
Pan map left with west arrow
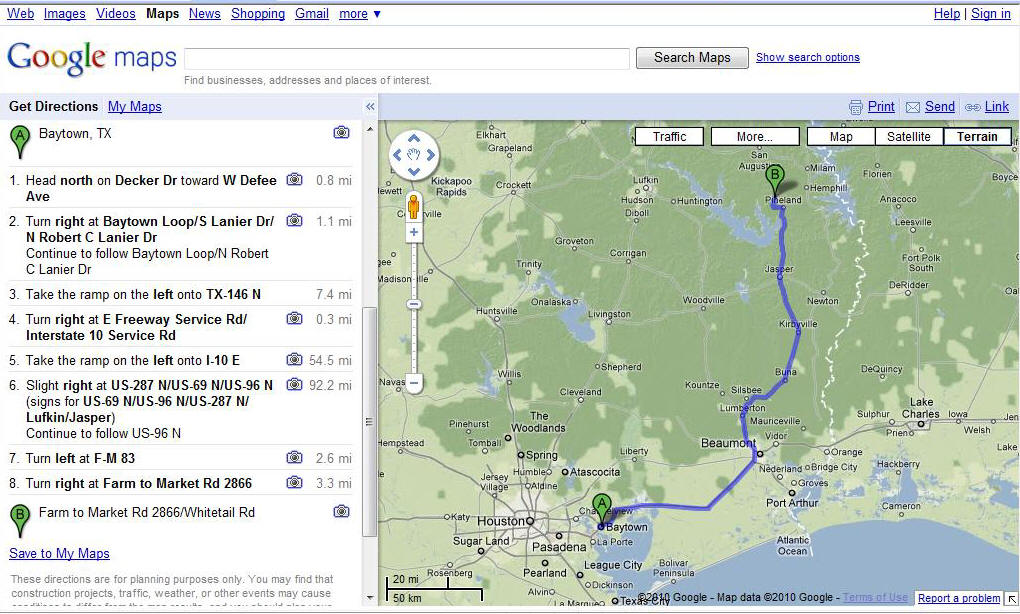pyautogui.click(x=397, y=155)
